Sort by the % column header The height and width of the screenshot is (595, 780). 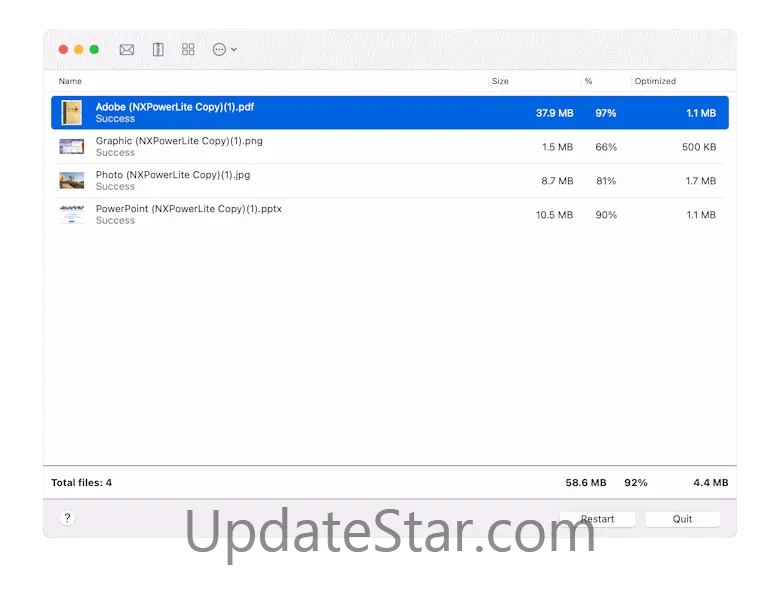[588, 81]
